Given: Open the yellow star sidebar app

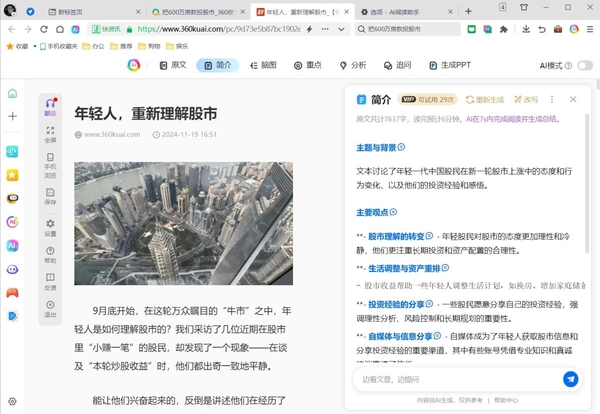Looking at the screenshot, I should (13, 175).
